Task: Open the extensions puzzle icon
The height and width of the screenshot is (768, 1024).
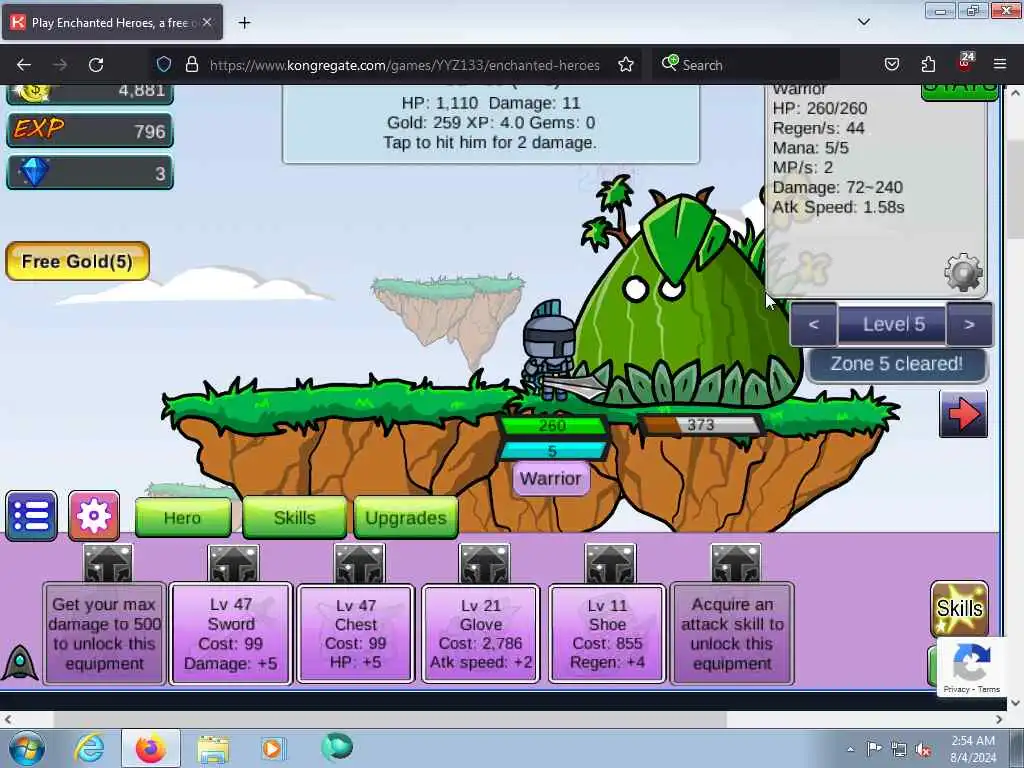Action: coord(928,64)
